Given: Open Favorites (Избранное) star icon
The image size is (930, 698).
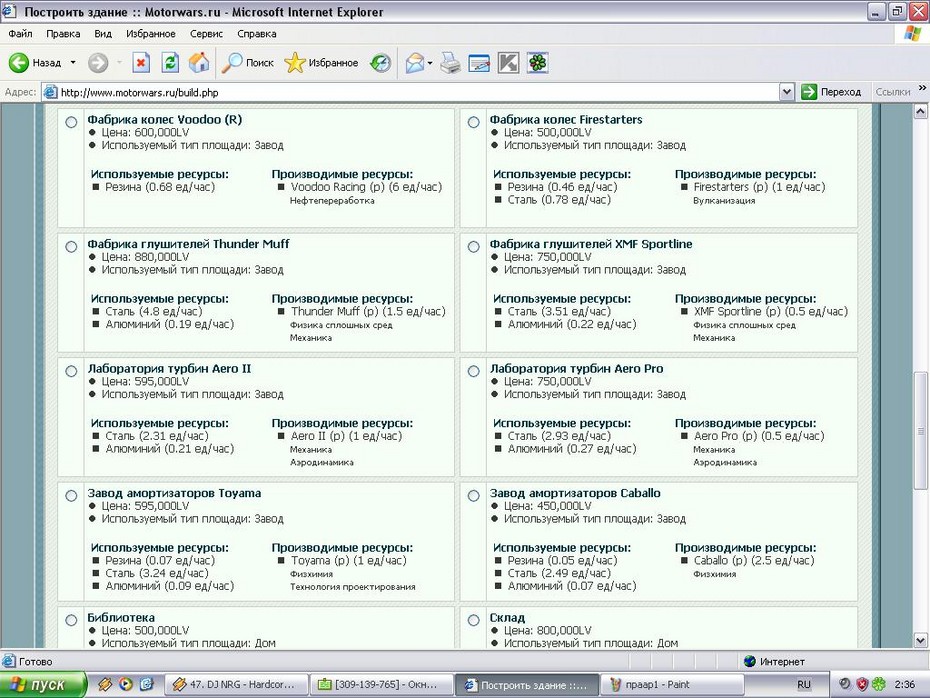Looking at the screenshot, I should coord(295,62).
